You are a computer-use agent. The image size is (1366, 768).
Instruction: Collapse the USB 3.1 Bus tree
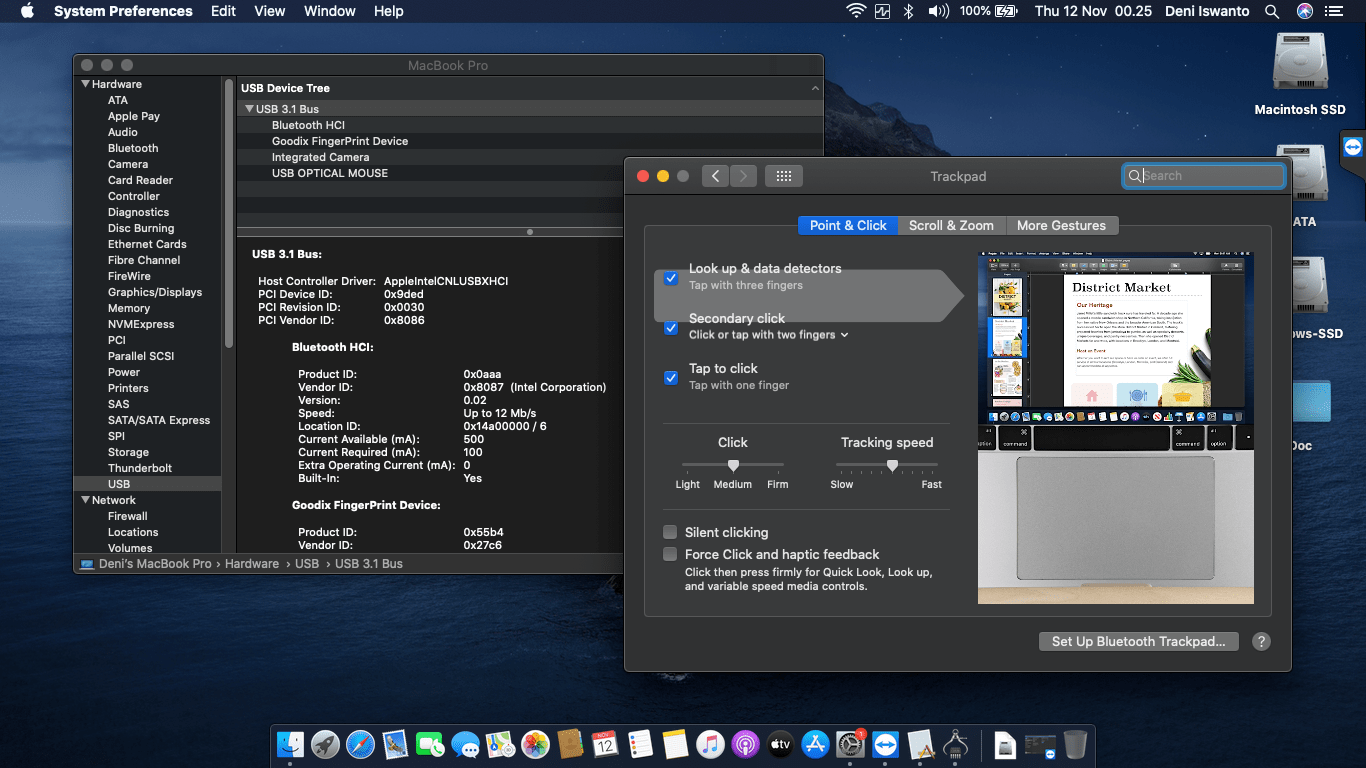point(249,109)
